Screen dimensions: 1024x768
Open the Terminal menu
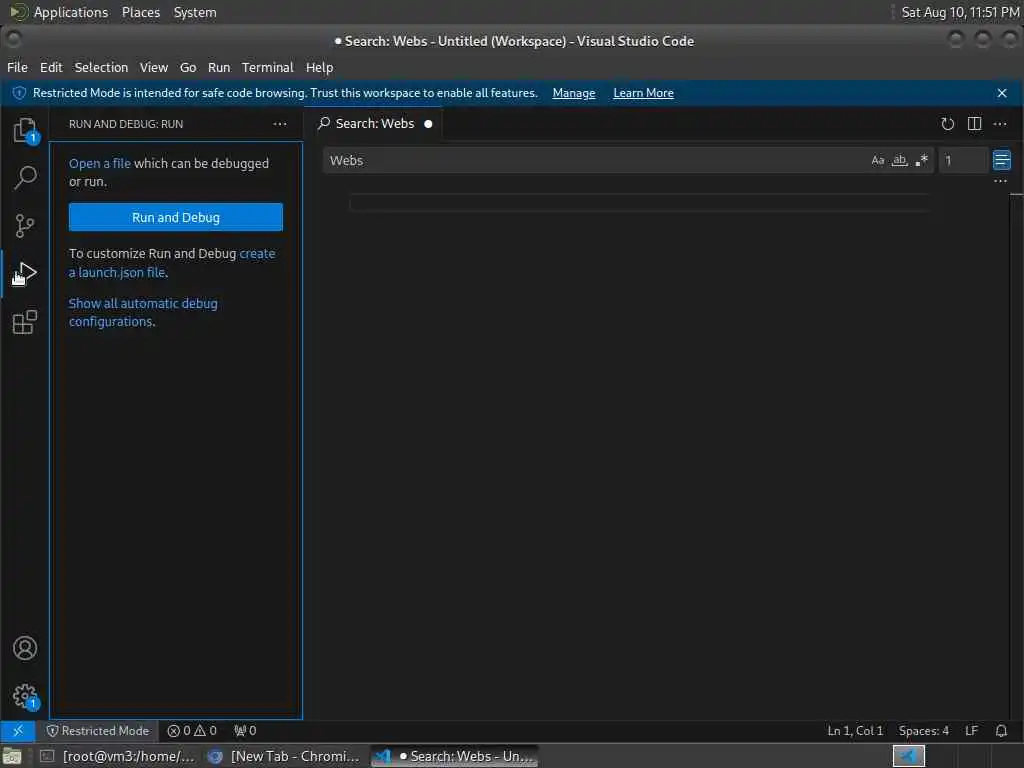[x=268, y=67]
